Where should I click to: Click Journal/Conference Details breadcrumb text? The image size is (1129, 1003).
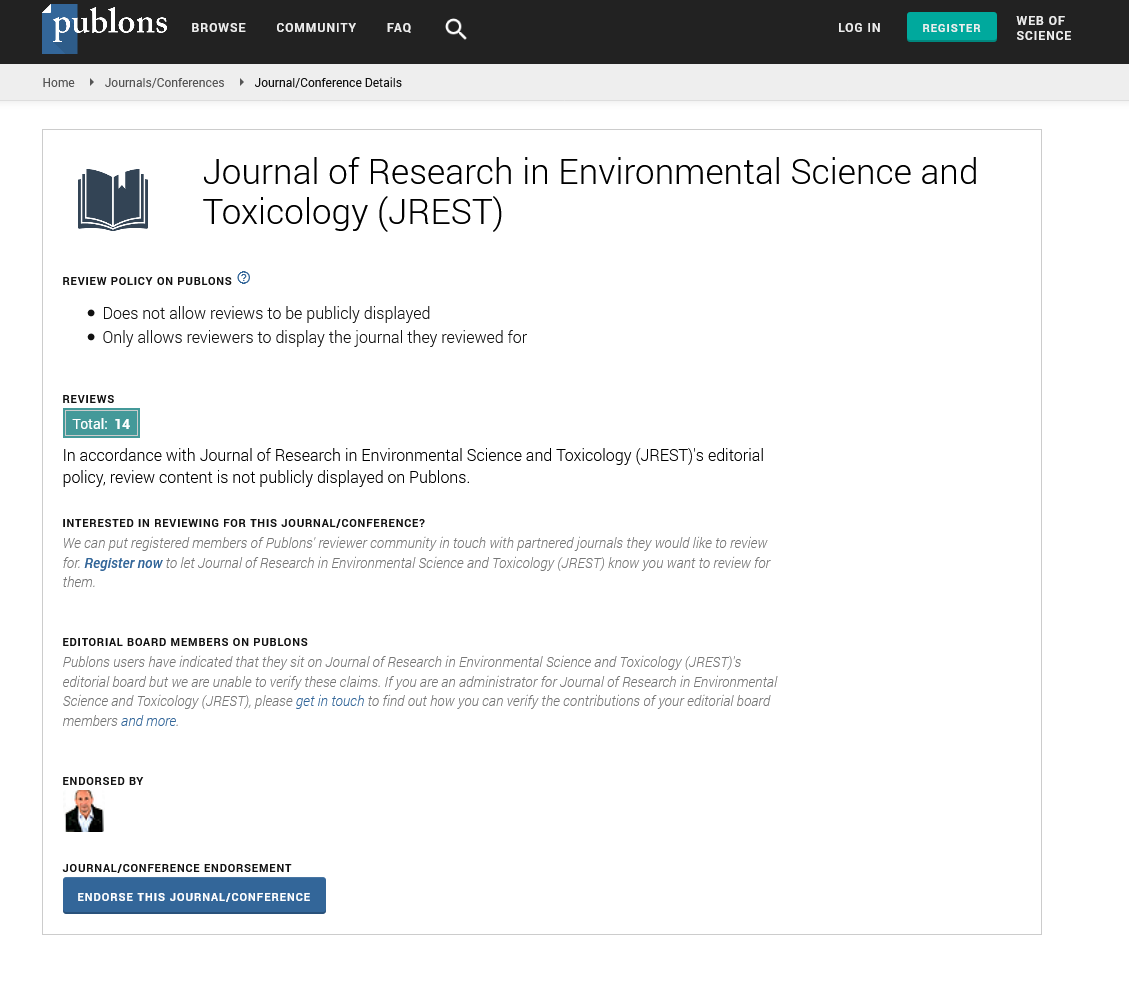[328, 83]
